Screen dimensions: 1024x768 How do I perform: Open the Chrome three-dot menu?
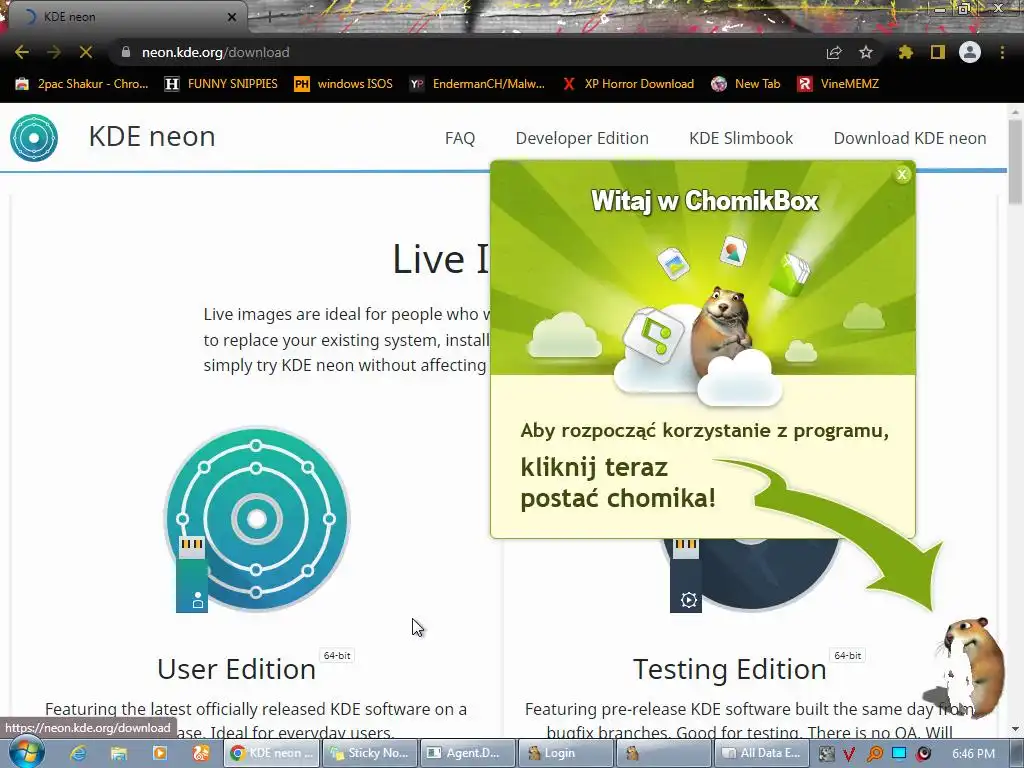(x=1002, y=52)
